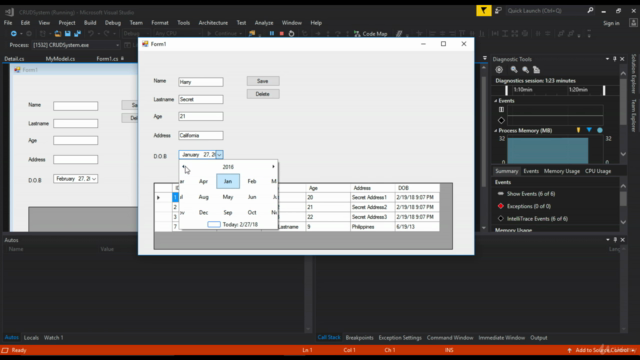Open the Autos panel window options dropdown

click(x=607, y=240)
